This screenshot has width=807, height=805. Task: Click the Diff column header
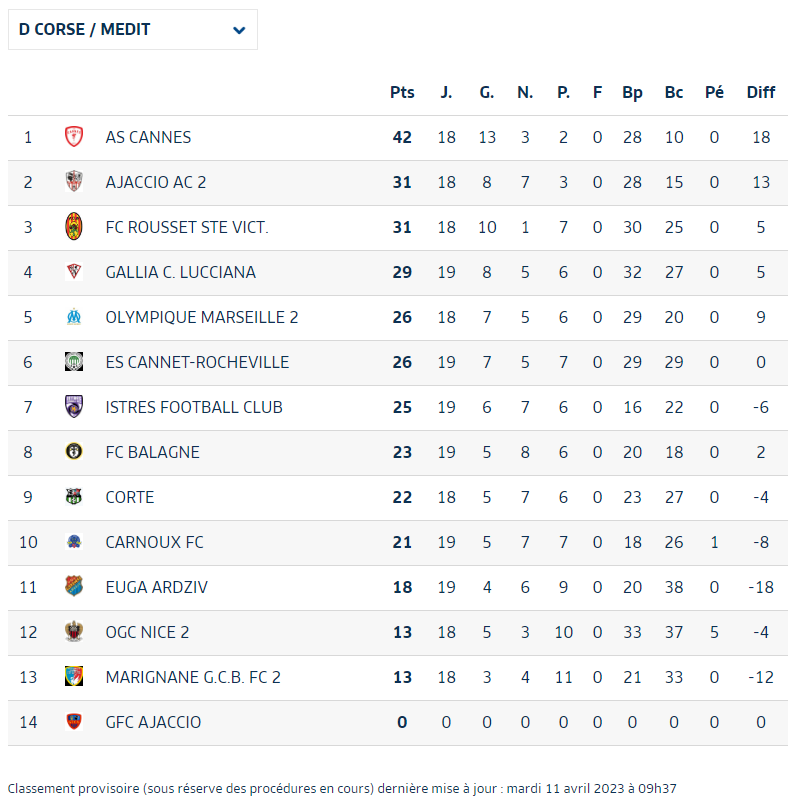[x=761, y=92]
